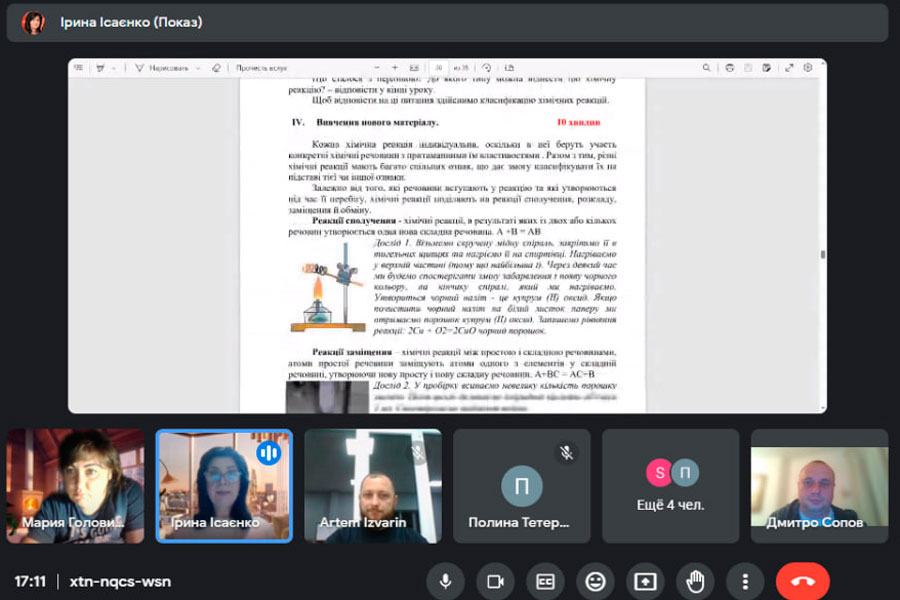900x600 pixels.
Task: Print the PDF document
Action: tap(730, 68)
